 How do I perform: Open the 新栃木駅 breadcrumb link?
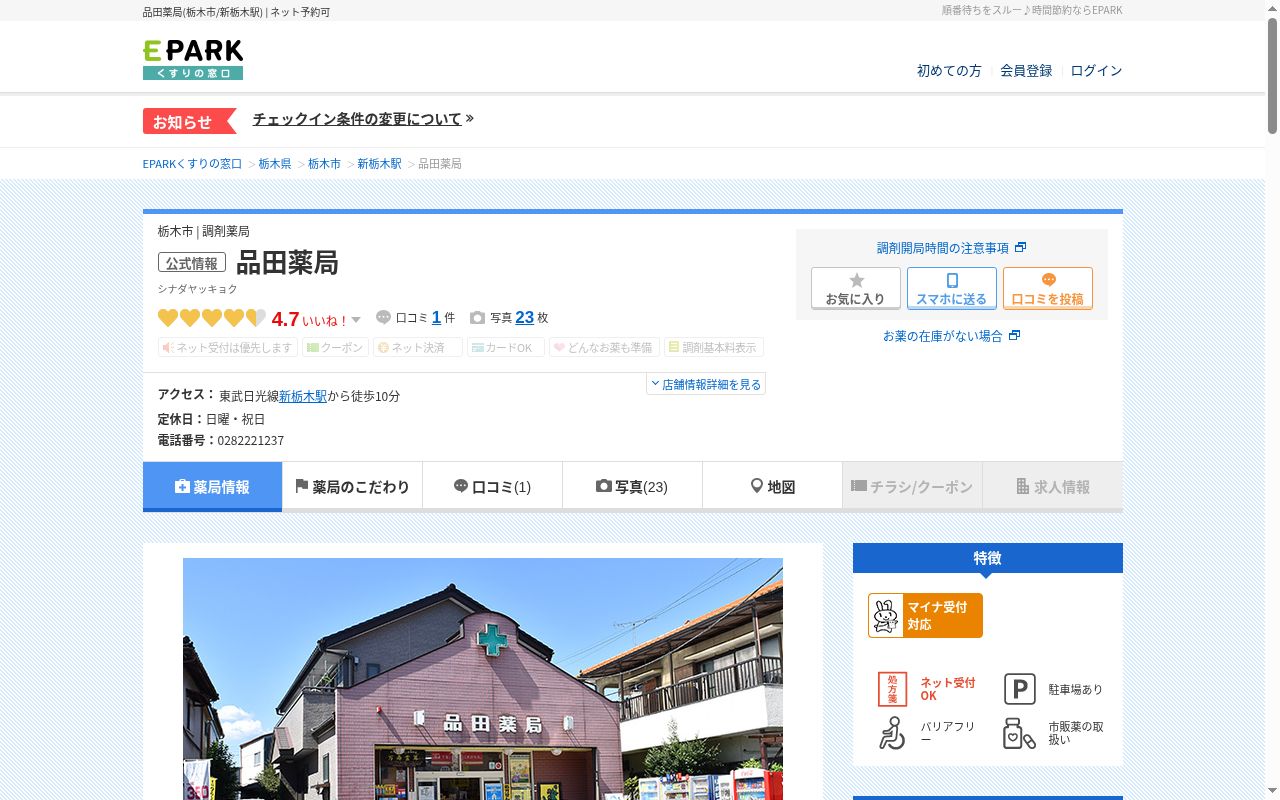coord(379,163)
